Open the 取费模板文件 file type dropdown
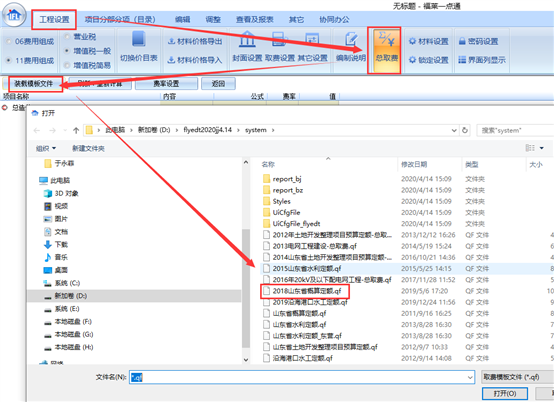Image resolution: width=554 pixels, height=402 pixels. coord(517,377)
